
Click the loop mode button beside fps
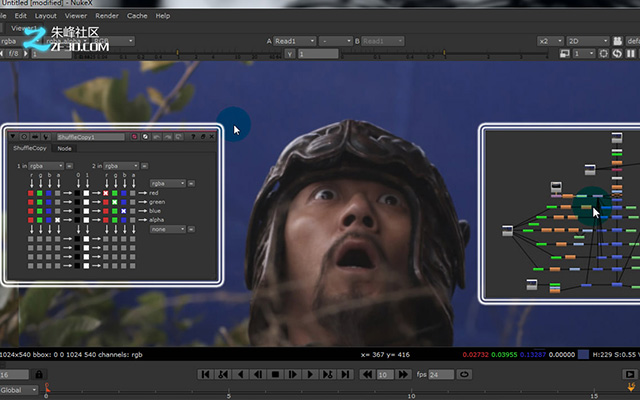[464, 374]
